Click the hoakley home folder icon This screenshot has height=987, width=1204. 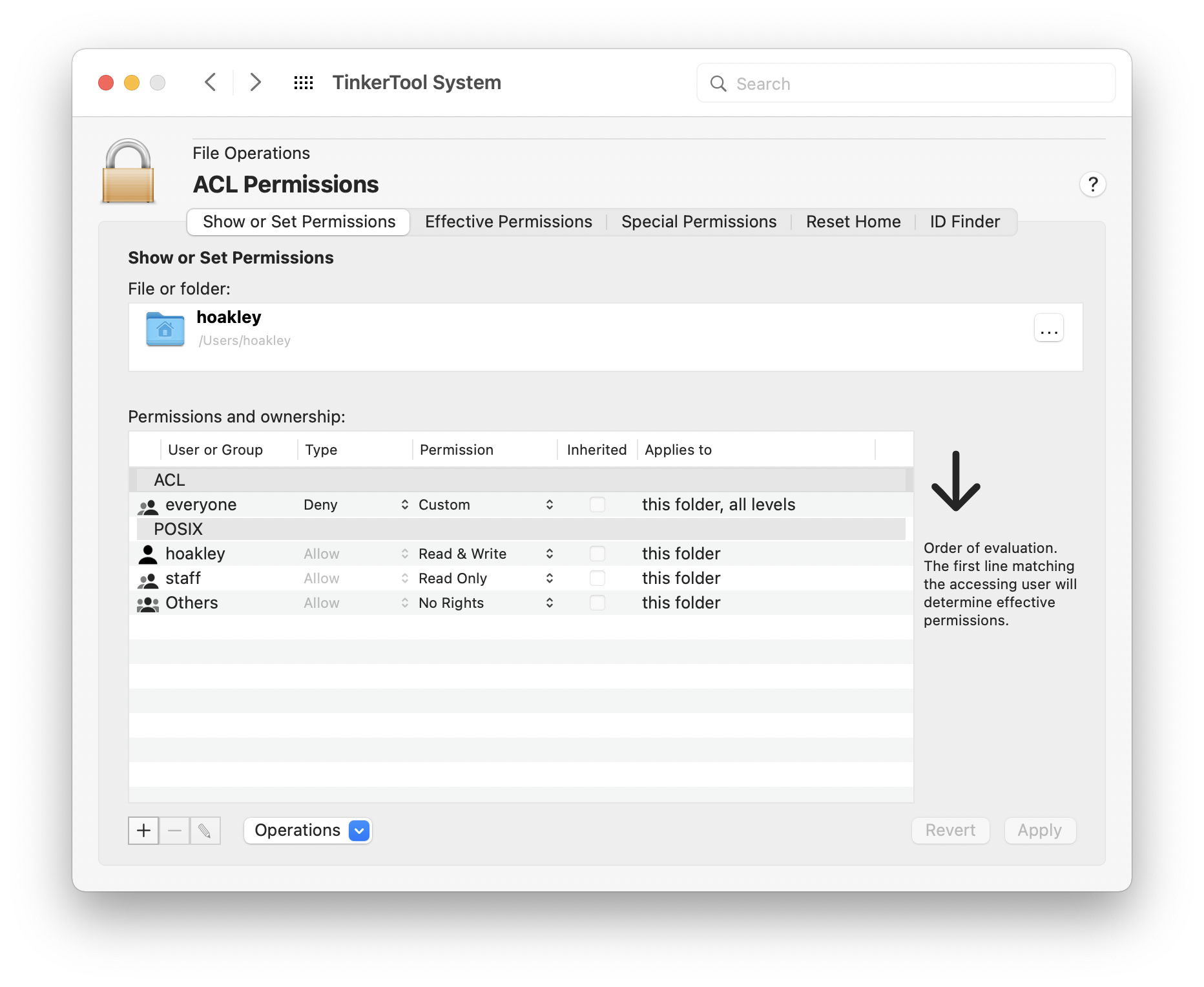(165, 329)
